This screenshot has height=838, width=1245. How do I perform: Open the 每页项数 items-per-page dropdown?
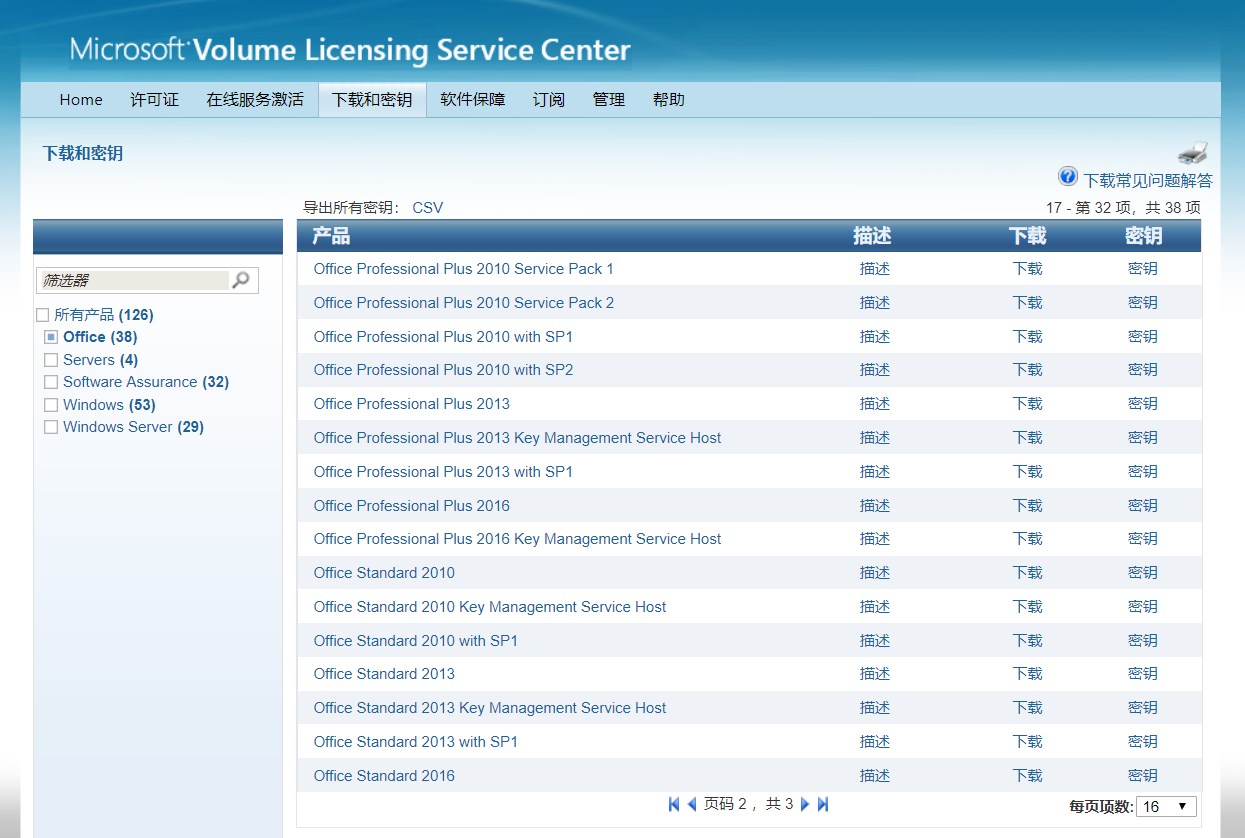click(1166, 806)
